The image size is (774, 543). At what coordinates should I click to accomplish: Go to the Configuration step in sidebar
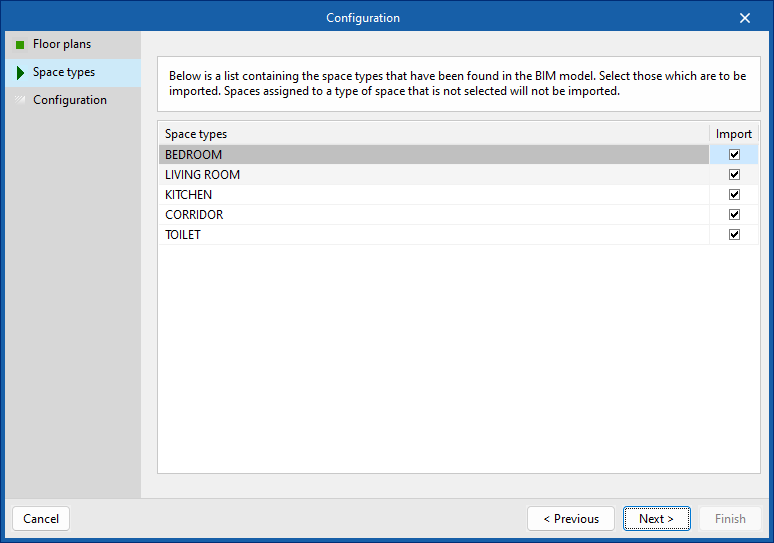(x=70, y=100)
